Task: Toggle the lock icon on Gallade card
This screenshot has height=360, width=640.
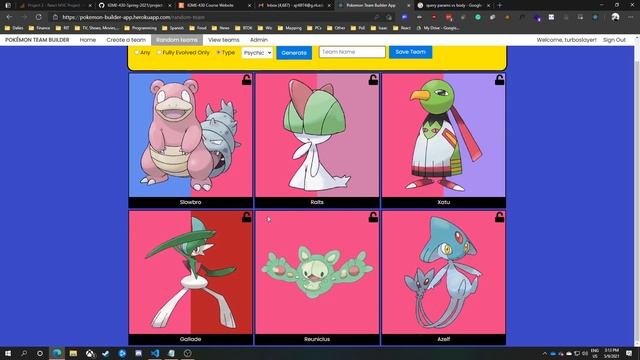Action: point(247,217)
